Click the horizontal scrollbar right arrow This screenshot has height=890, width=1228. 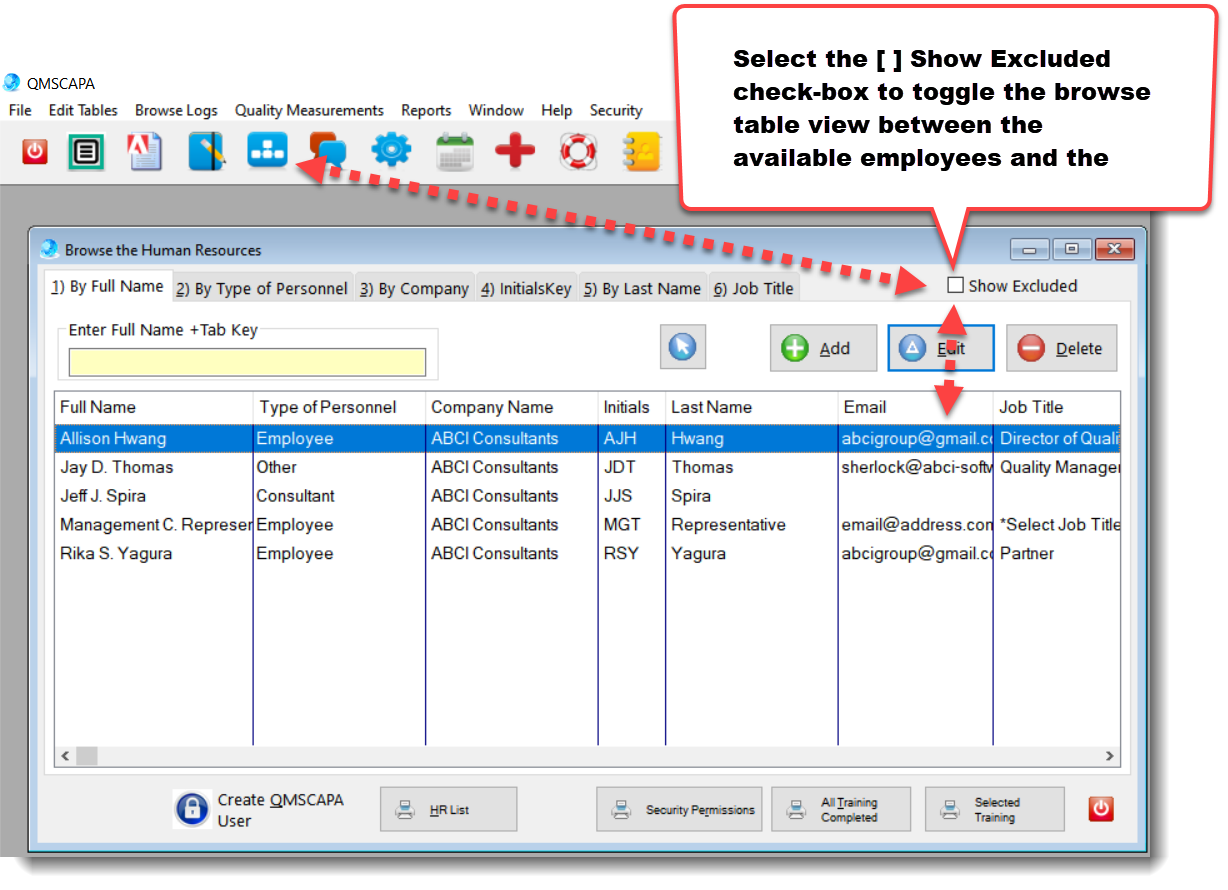[1110, 756]
